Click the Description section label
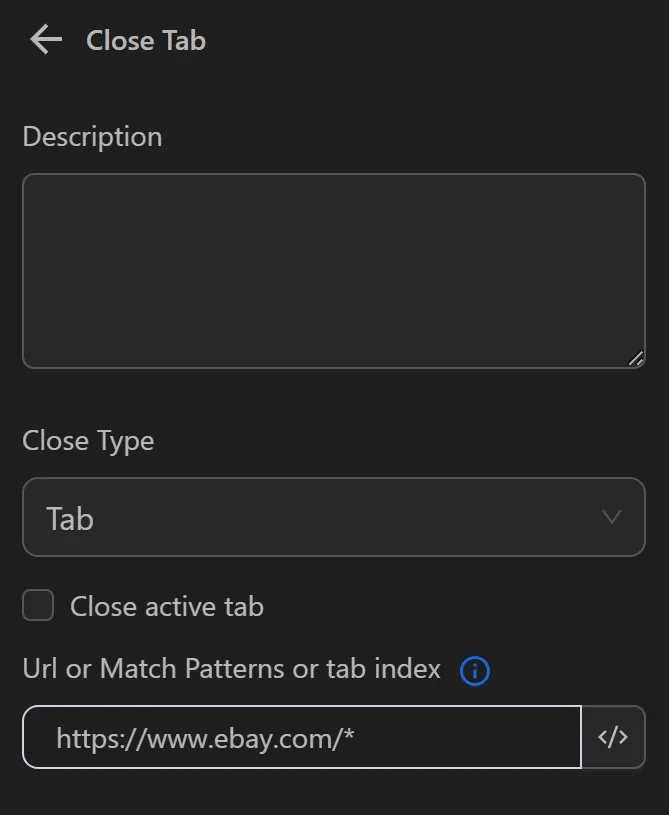The width and height of the screenshot is (669, 815). (92, 136)
